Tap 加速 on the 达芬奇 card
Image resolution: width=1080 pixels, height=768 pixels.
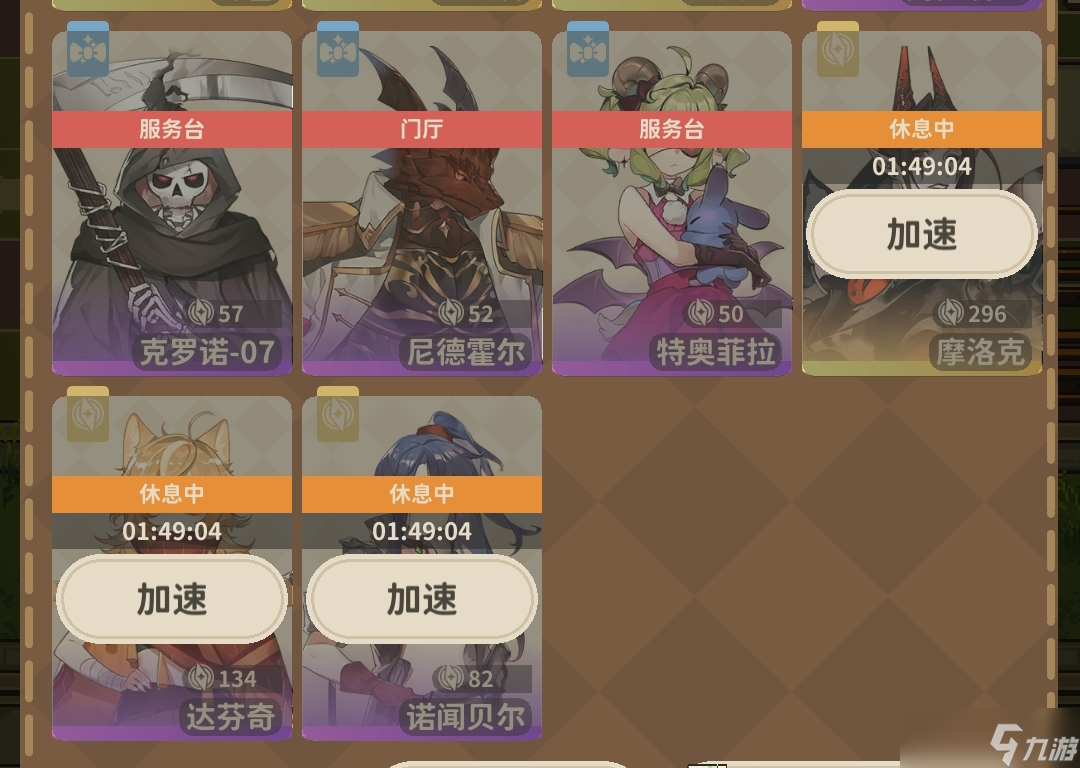(x=172, y=599)
